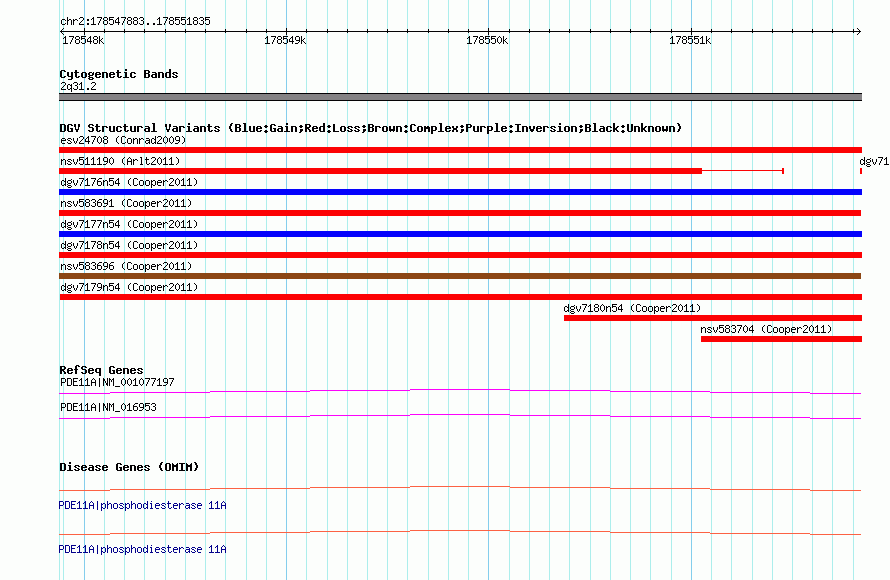Click the blue dgv7177n54 gain bar
This screenshot has height=580, width=890.
pos(460,234)
